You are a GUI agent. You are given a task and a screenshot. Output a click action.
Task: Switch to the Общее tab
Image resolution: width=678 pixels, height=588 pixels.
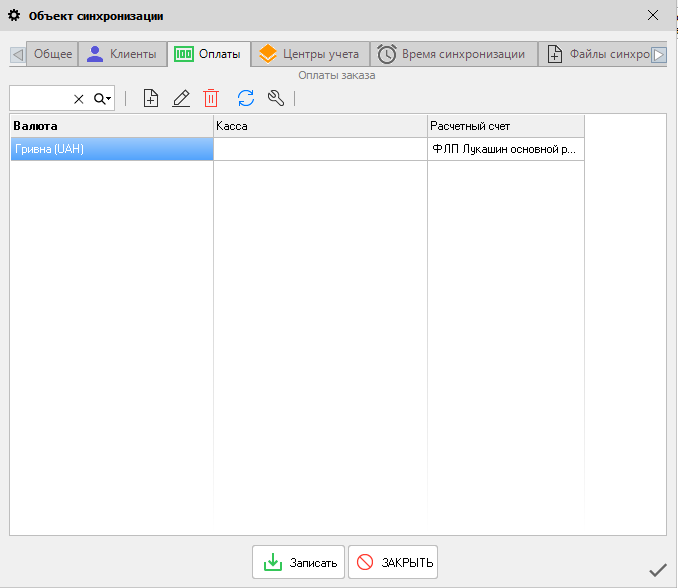[52, 54]
